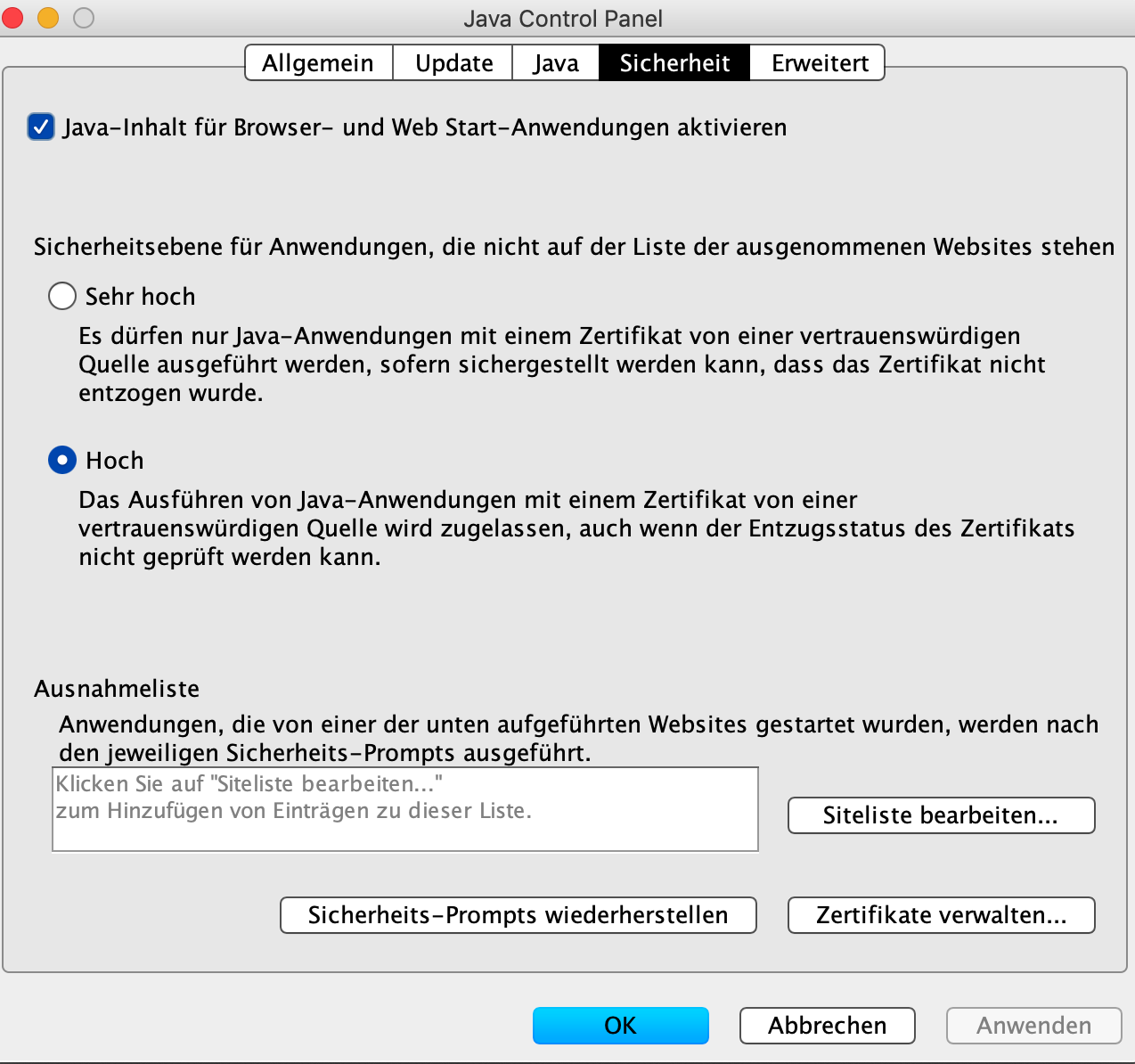Viewport: 1135px width, 1064px height.
Task: Close the Java Control Panel window
Action: coord(12,18)
